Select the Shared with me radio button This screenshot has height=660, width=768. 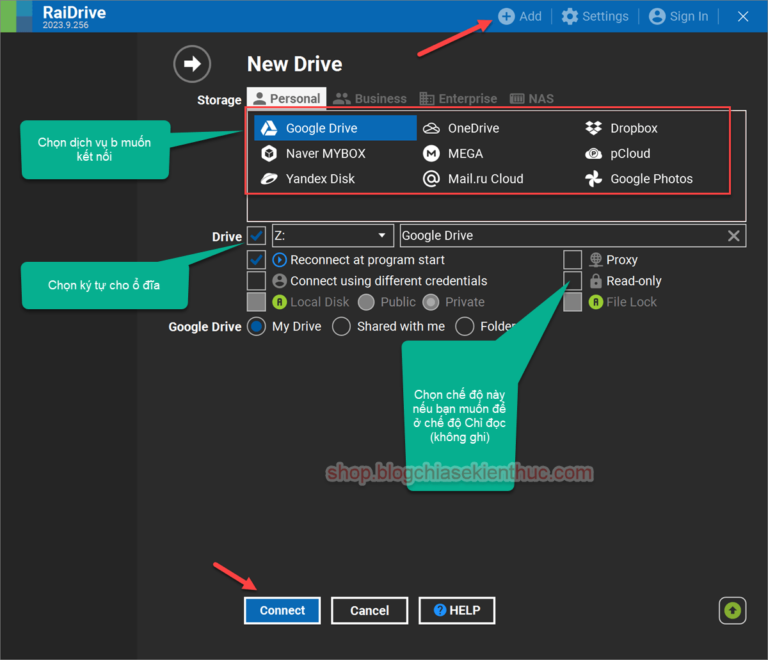point(342,327)
